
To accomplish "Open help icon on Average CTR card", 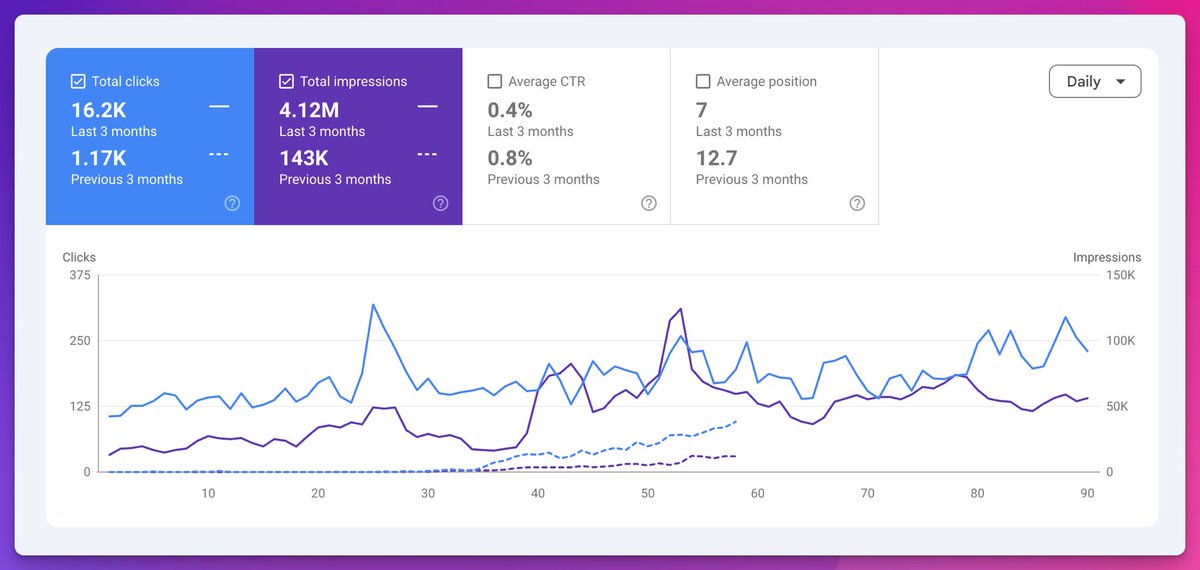I will [649, 203].
